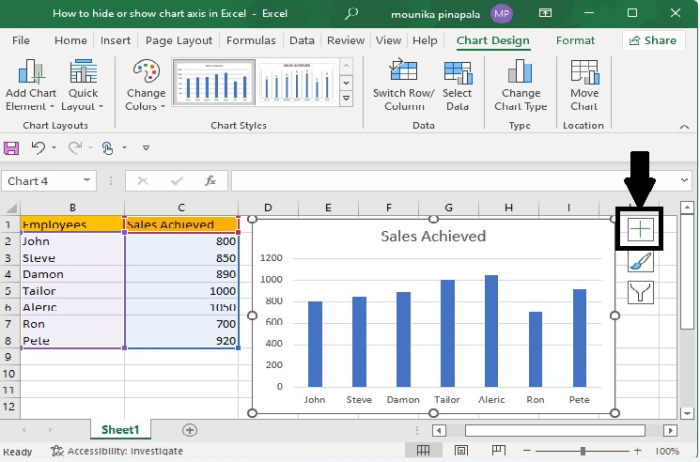Select the second chart style thumbnail
This screenshot has width=700, height=462.
point(298,82)
